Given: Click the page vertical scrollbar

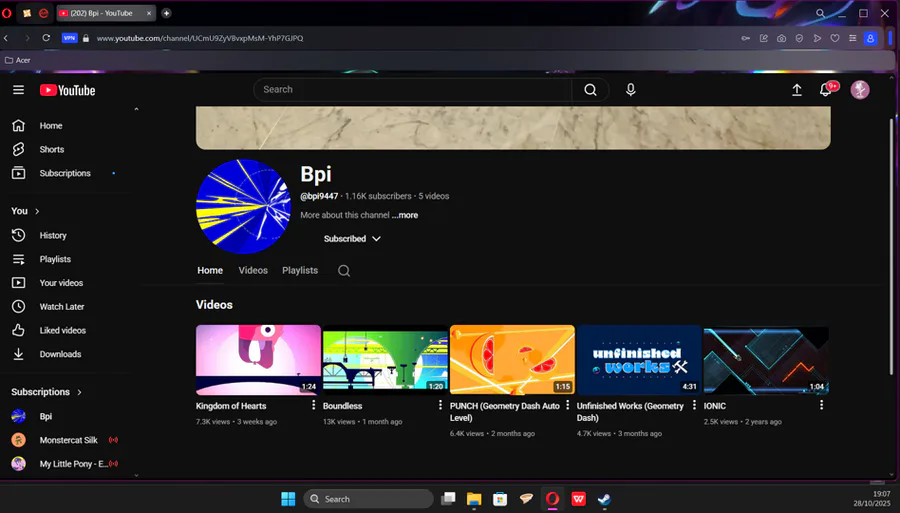Looking at the screenshot, I should pyautogui.click(x=891, y=247).
